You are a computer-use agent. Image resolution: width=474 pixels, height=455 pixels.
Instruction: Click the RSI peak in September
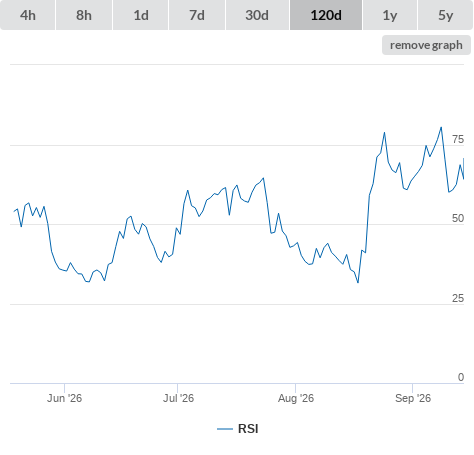[x=441, y=127]
